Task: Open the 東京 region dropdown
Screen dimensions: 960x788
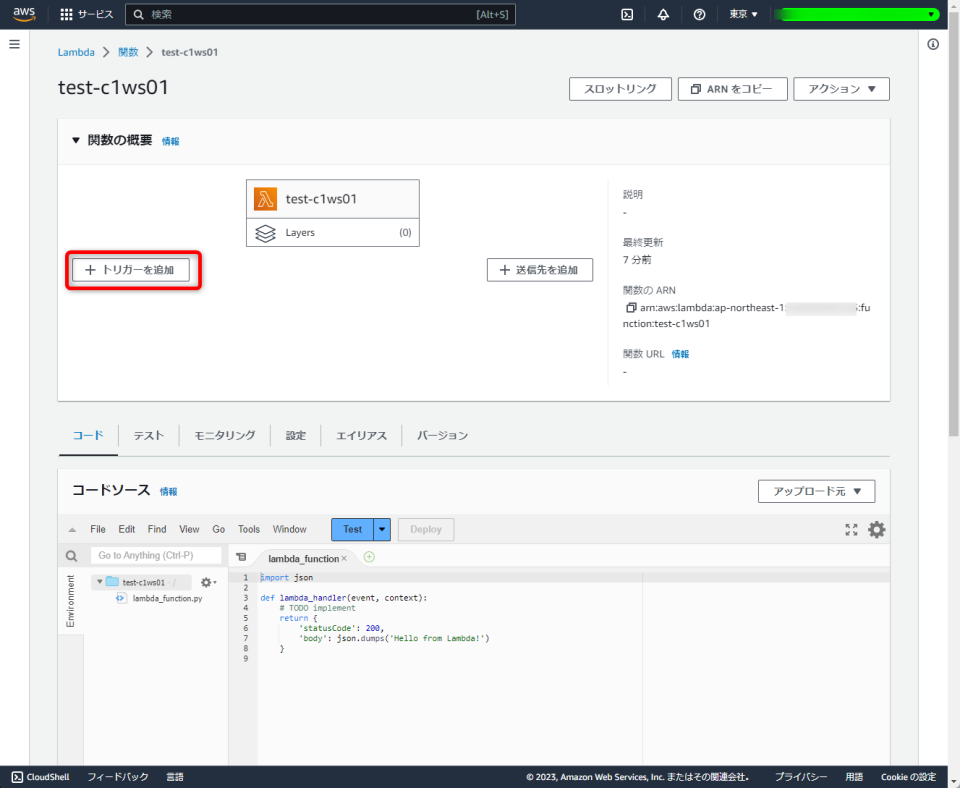Action: (x=741, y=14)
